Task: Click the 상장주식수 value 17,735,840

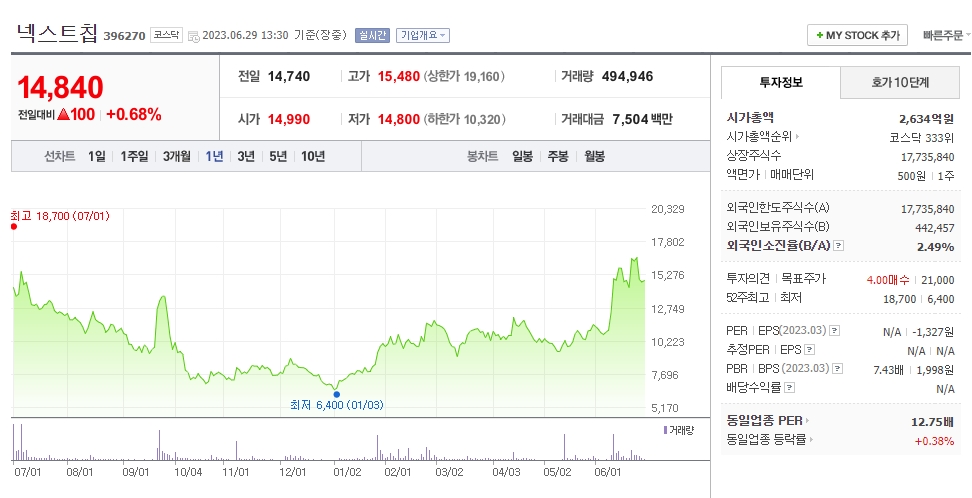Action: tap(927, 157)
